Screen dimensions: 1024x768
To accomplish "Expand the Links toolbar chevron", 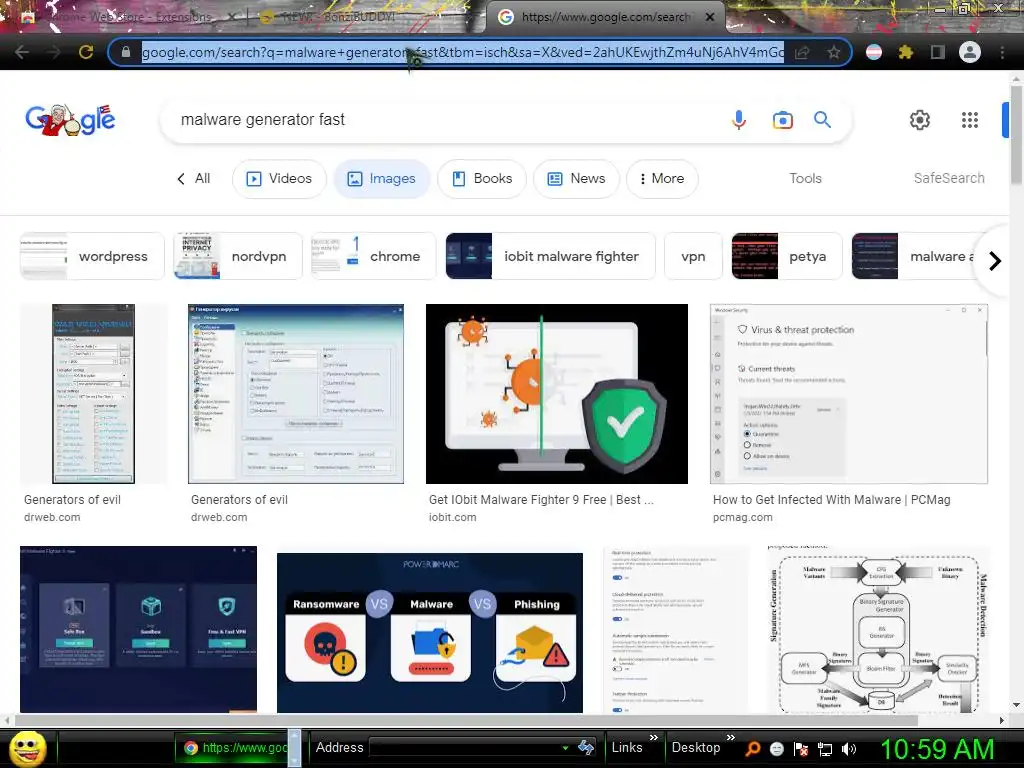I will click(654, 737).
